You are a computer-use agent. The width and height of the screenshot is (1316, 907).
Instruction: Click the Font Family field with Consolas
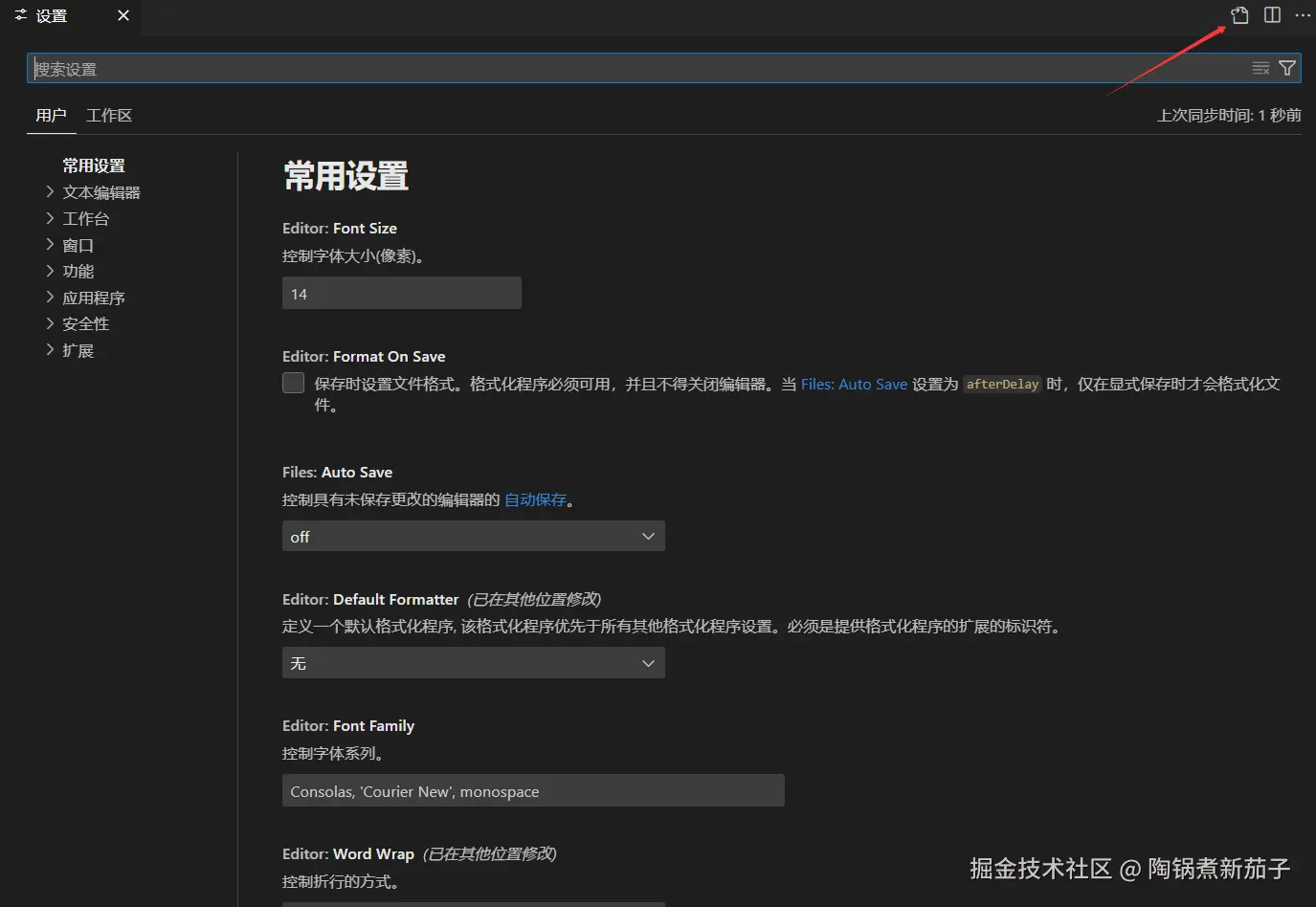[x=533, y=790]
